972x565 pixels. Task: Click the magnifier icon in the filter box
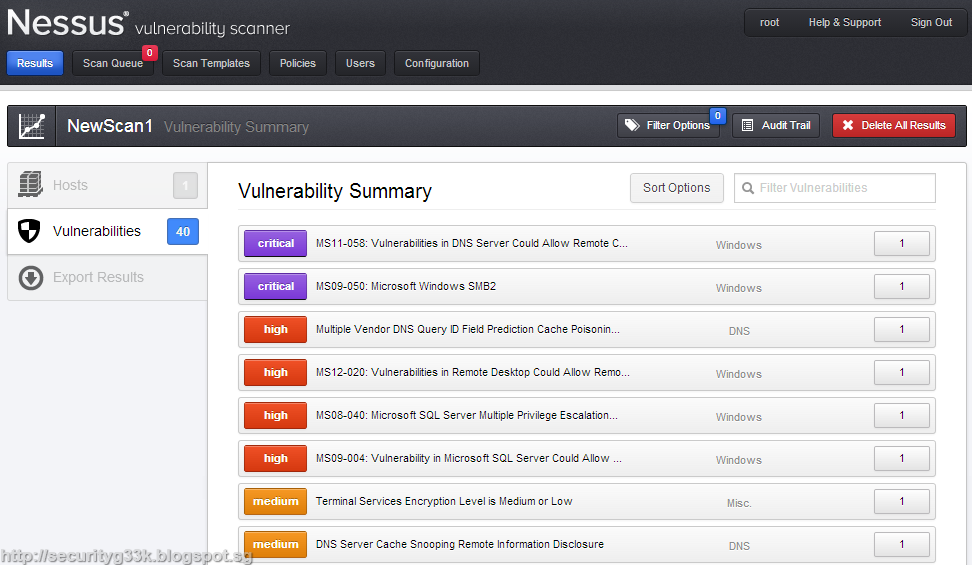pos(747,188)
